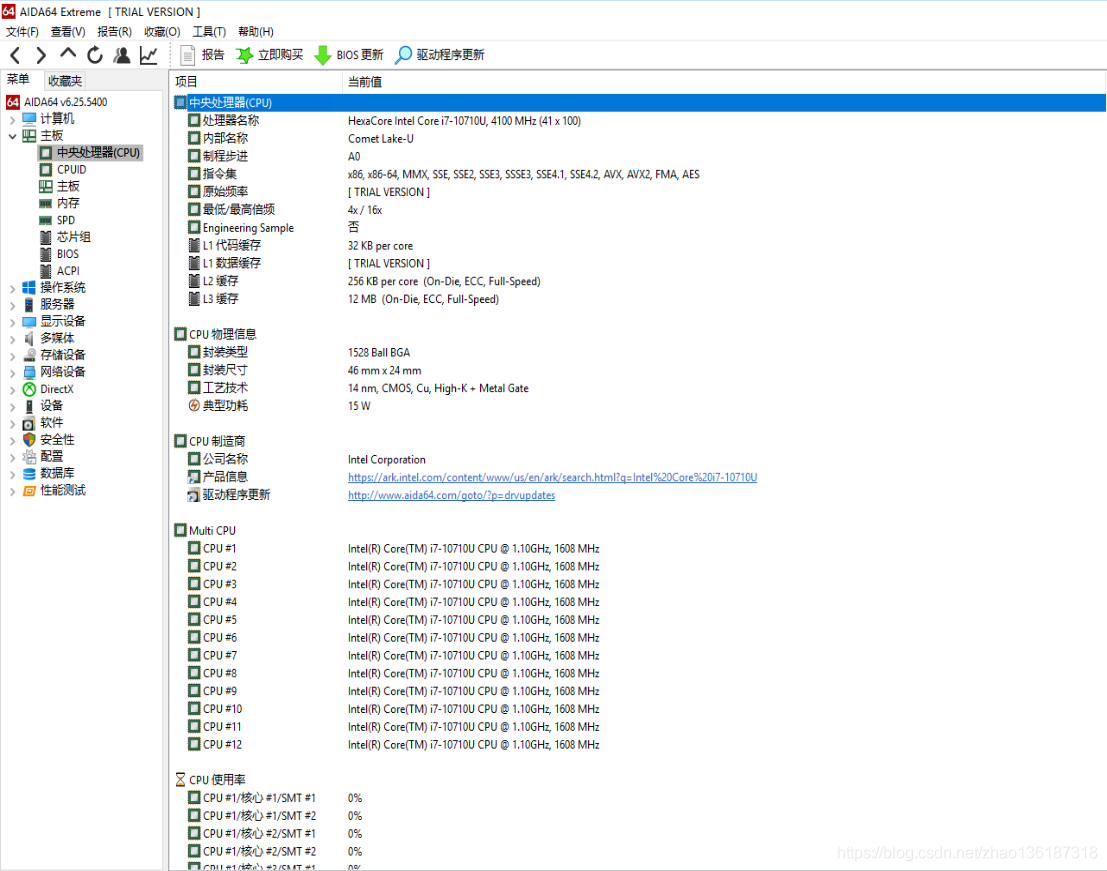Click the DirectX Xbox icon

pyautogui.click(x=29, y=389)
